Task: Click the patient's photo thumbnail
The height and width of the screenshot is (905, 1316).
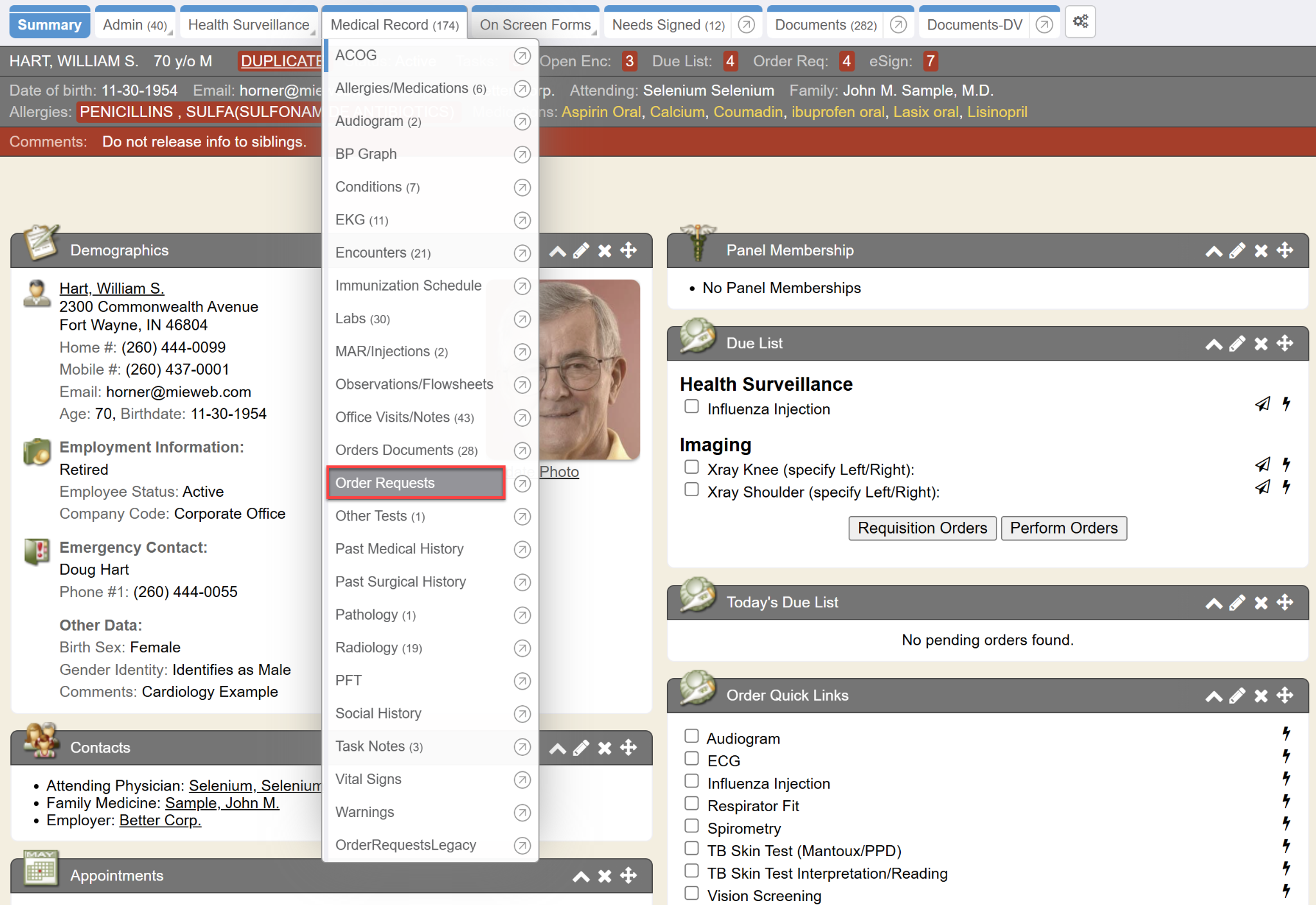Action: [590, 370]
